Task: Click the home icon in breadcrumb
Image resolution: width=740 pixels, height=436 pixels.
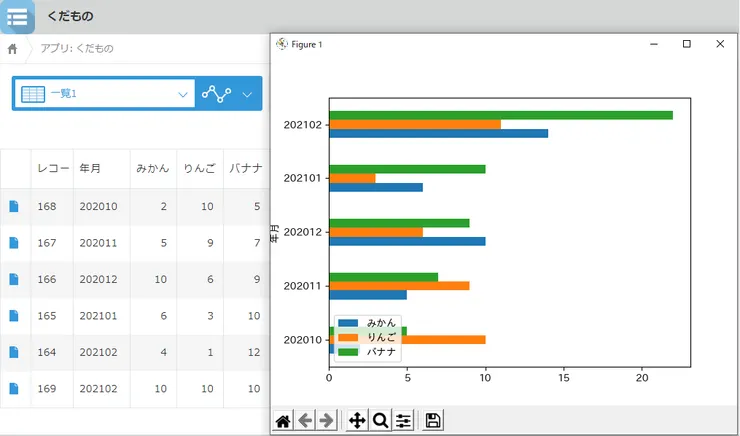Action: [x=13, y=48]
